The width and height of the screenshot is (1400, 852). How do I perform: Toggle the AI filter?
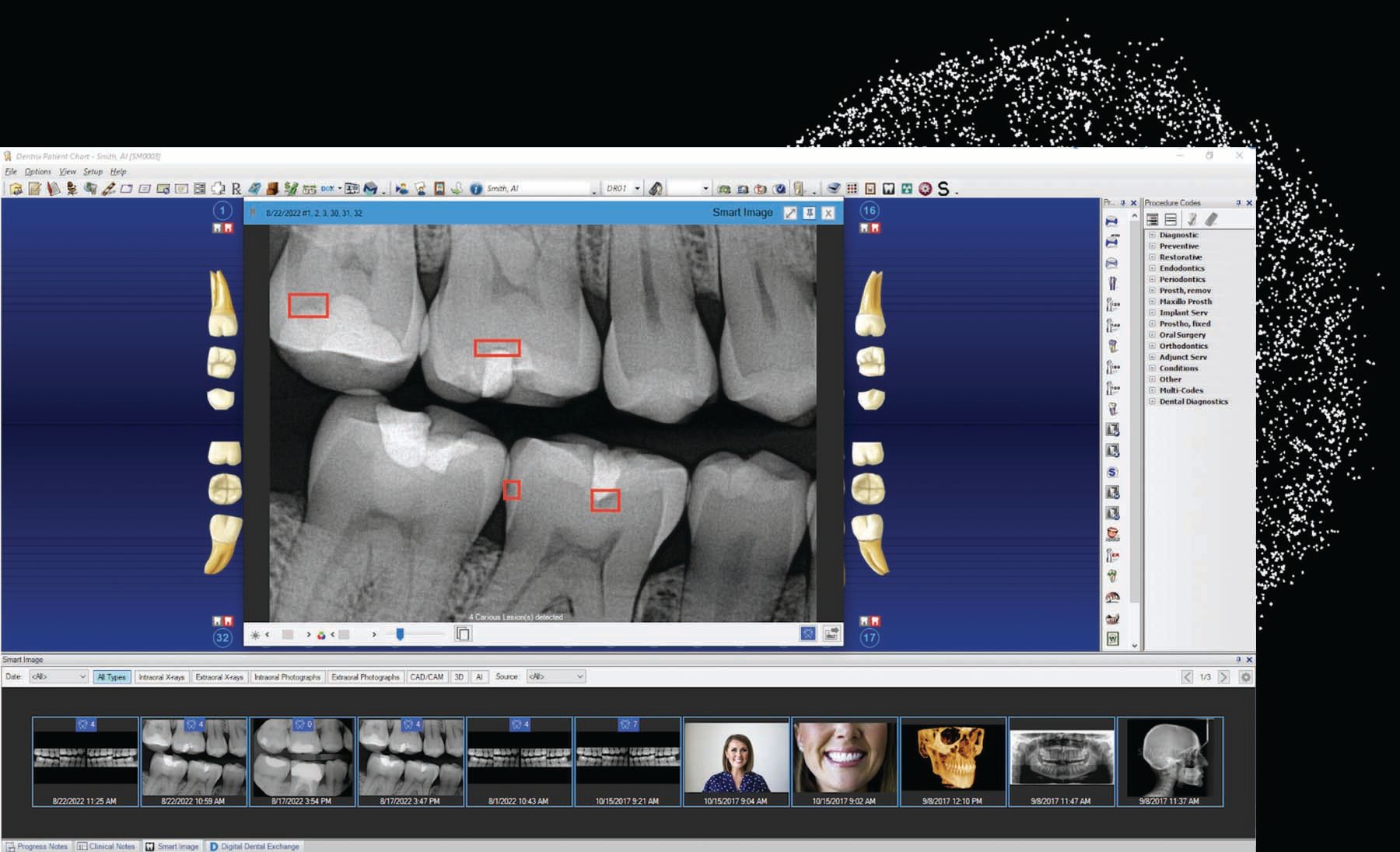(479, 677)
